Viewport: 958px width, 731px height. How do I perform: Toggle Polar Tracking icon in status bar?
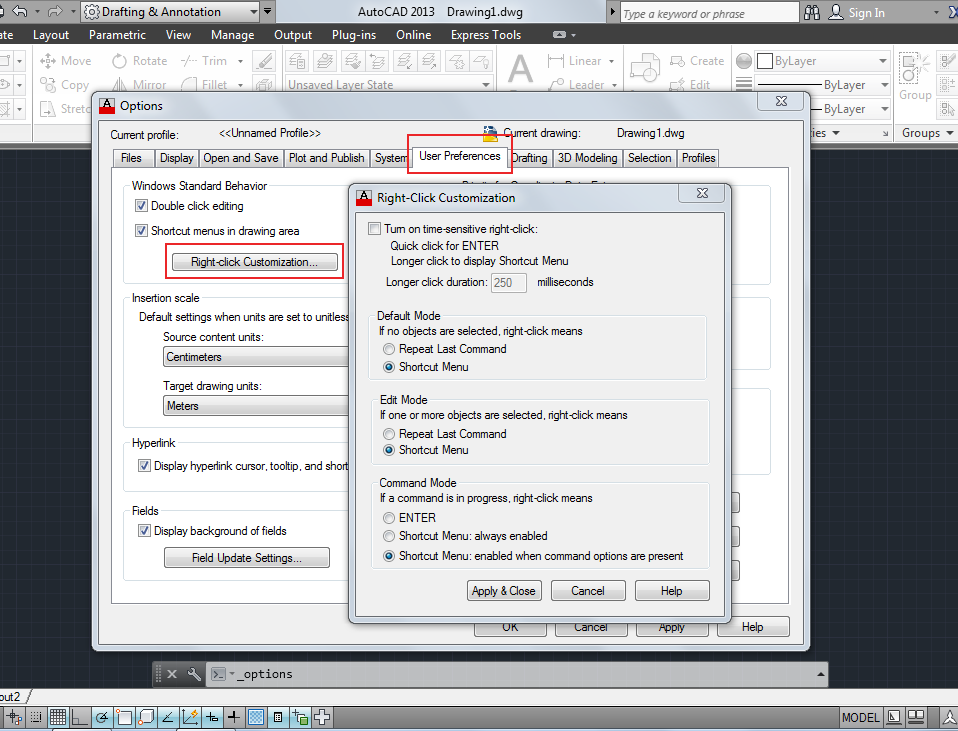coord(102,718)
